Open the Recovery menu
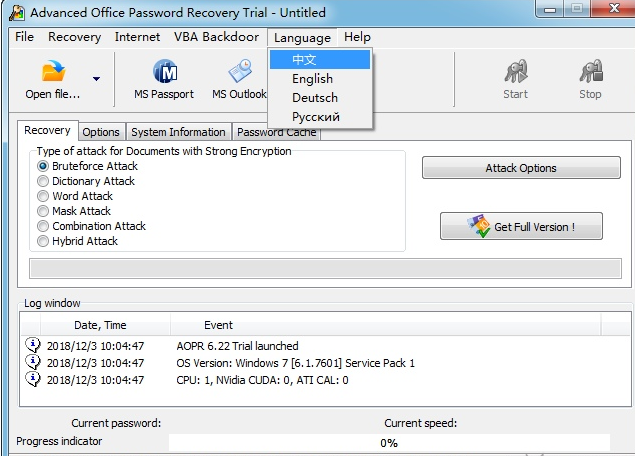The width and height of the screenshot is (635, 456). [x=75, y=37]
